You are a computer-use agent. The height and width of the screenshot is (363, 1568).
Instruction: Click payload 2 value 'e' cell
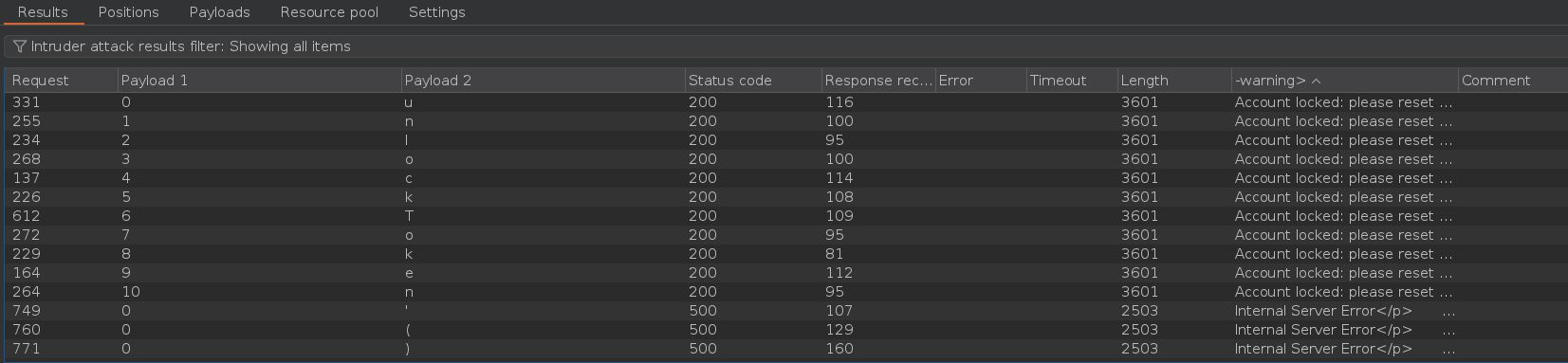[x=543, y=273]
